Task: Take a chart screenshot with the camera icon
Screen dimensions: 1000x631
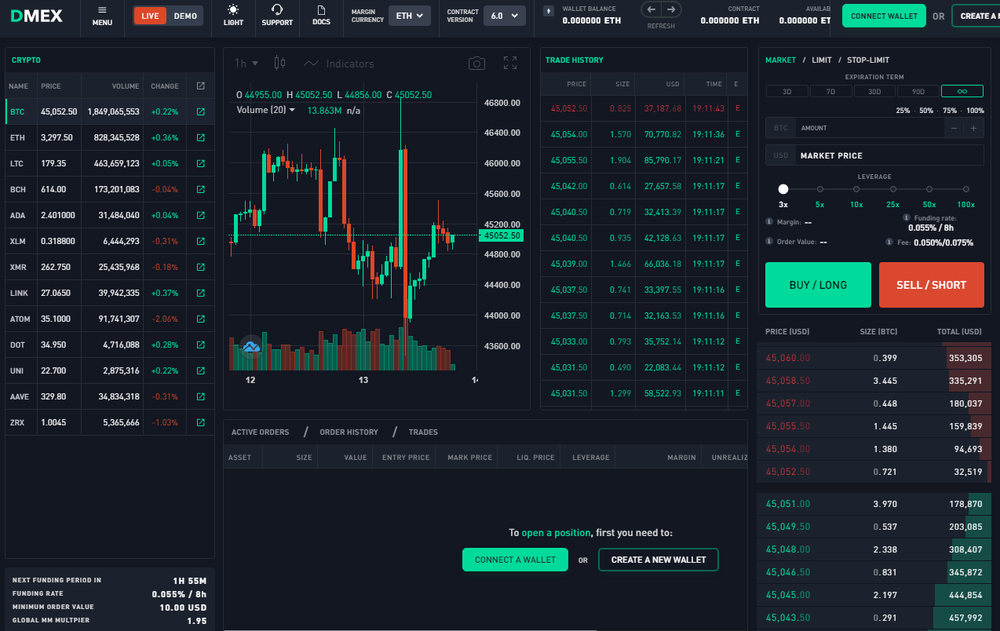Action: coord(477,62)
